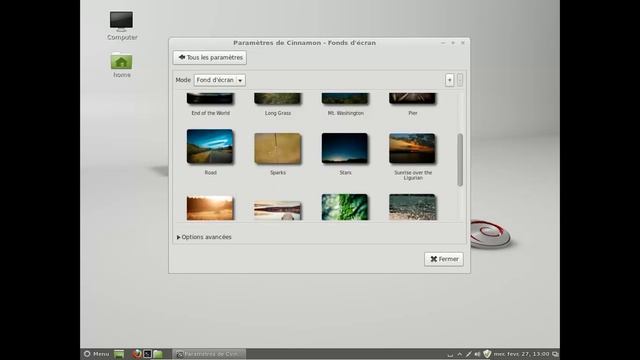
Task: Minimize the Paramètres de Cinnamon window
Action: click(443, 43)
